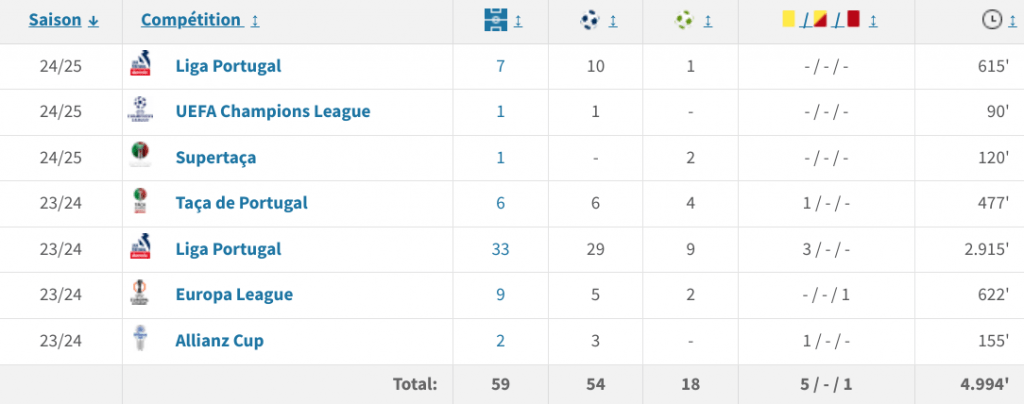
Task: Click the UEFA Champions League logo
Action: pos(140,112)
